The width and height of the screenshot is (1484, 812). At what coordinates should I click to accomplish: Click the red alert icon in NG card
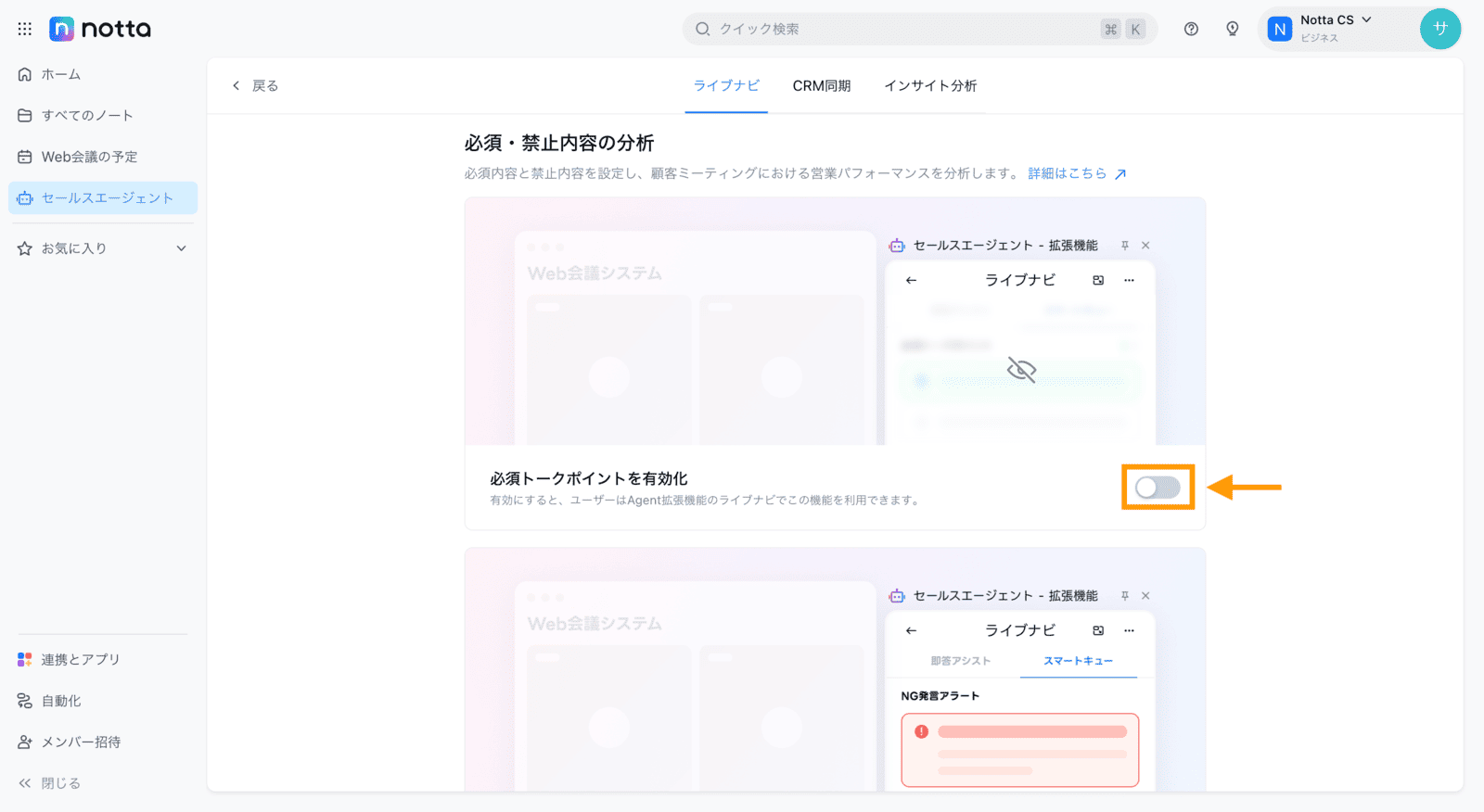click(x=921, y=731)
